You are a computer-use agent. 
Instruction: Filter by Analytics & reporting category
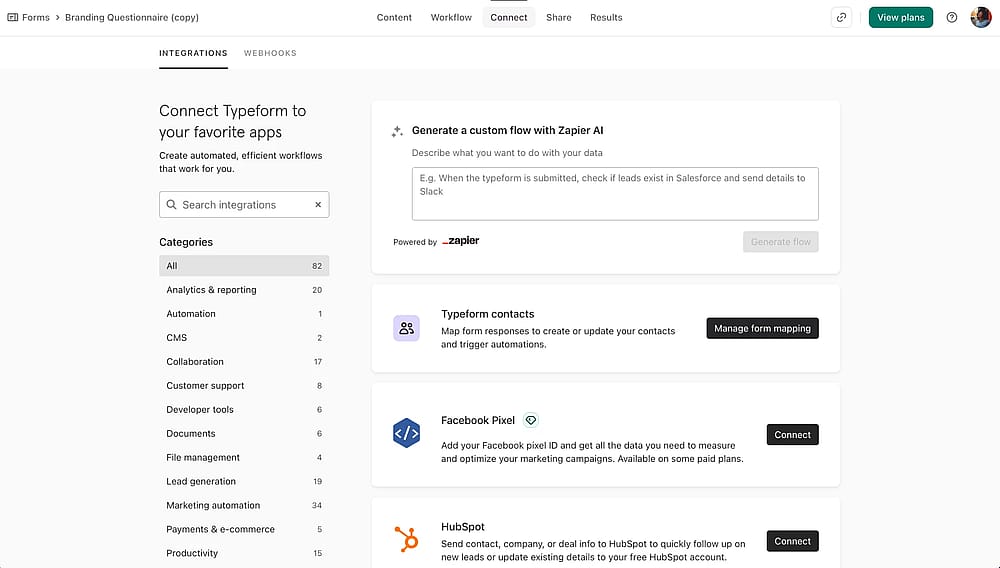tap(244, 289)
